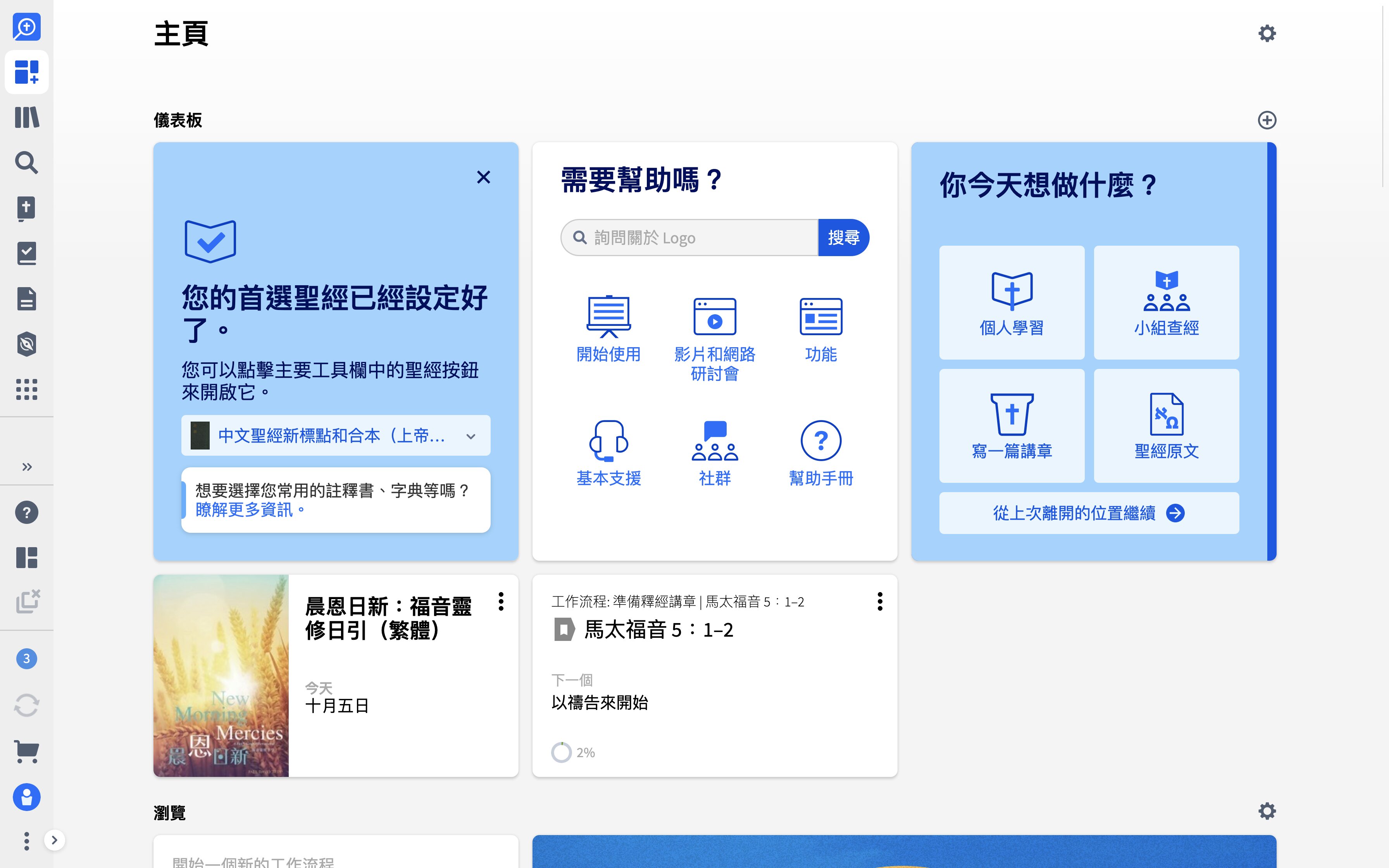Screen dimensions: 1389x868
Task: Open the hexagon tools icon in the sidebar
Action: tap(26, 344)
